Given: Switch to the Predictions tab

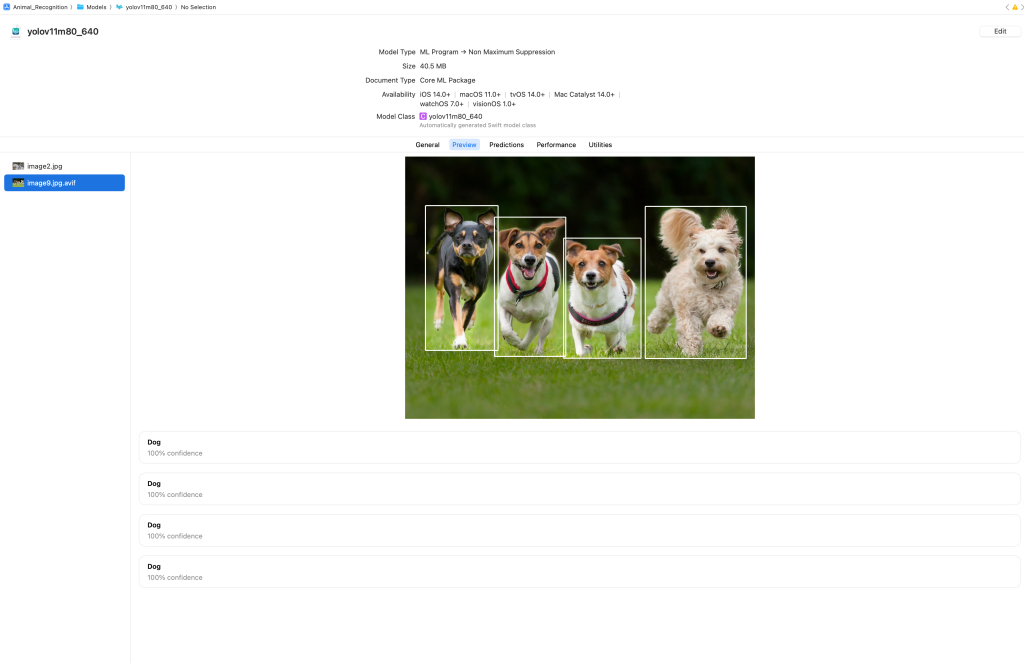Looking at the screenshot, I should click(506, 145).
